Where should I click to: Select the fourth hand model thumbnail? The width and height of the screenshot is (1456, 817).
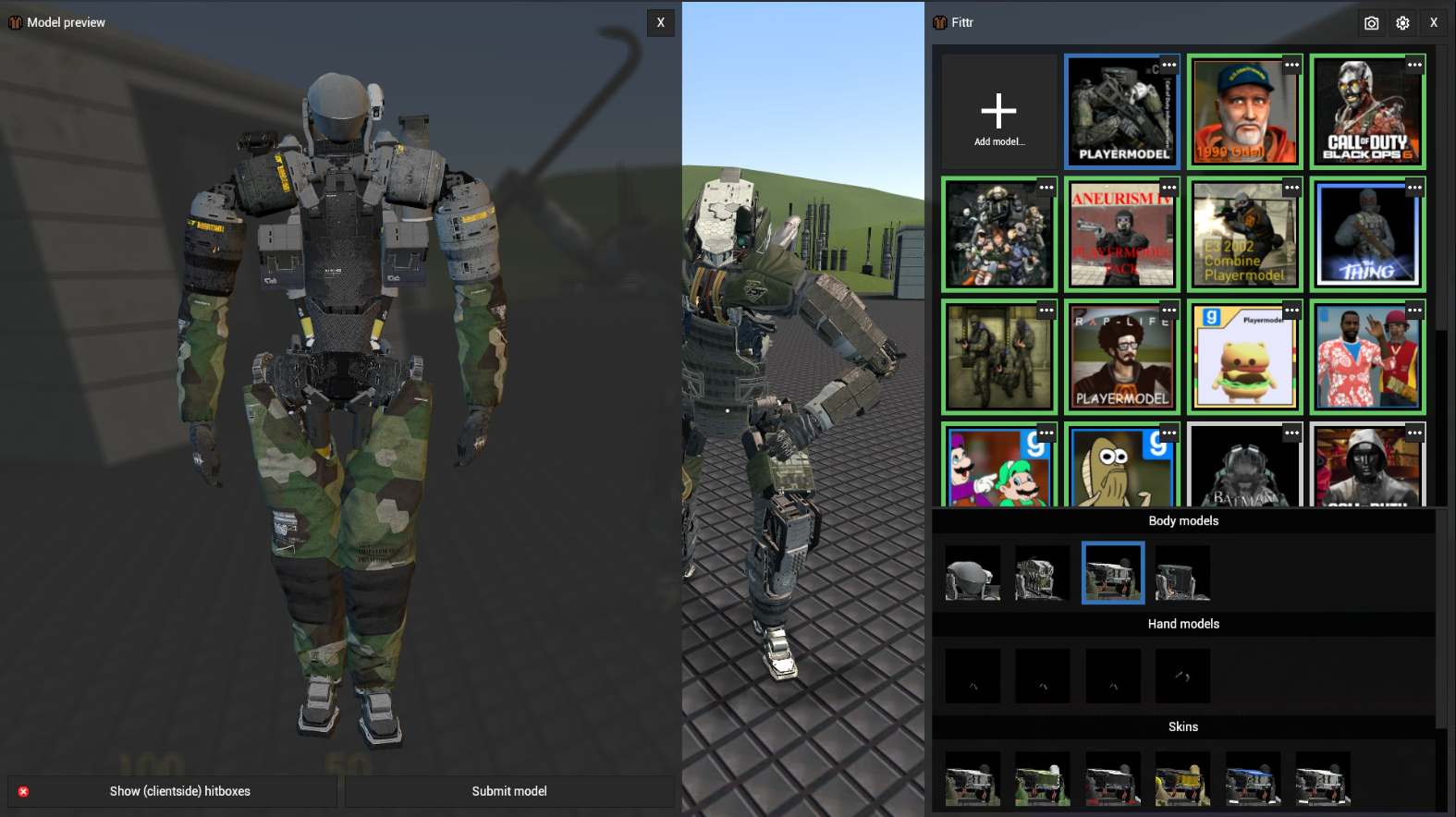point(1182,676)
